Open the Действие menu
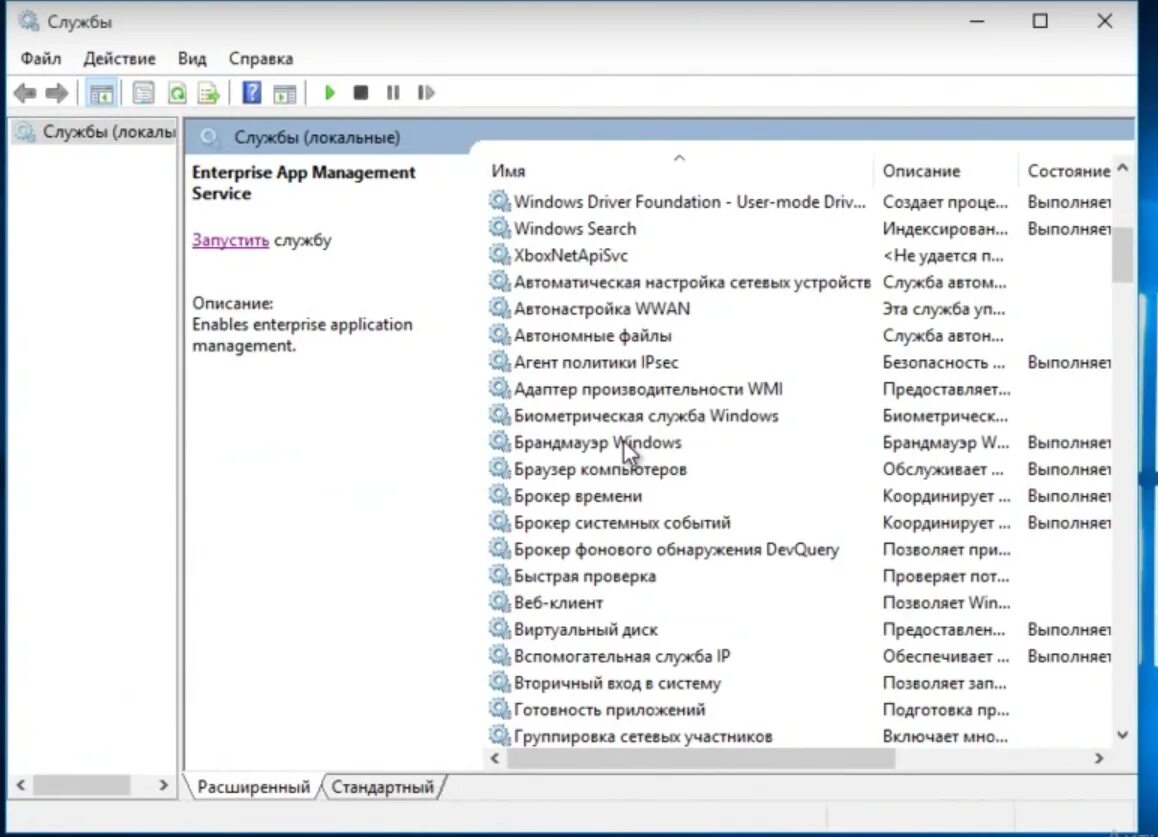Image resolution: width=1158 pixels, height=837 pixels. (119, 58)
